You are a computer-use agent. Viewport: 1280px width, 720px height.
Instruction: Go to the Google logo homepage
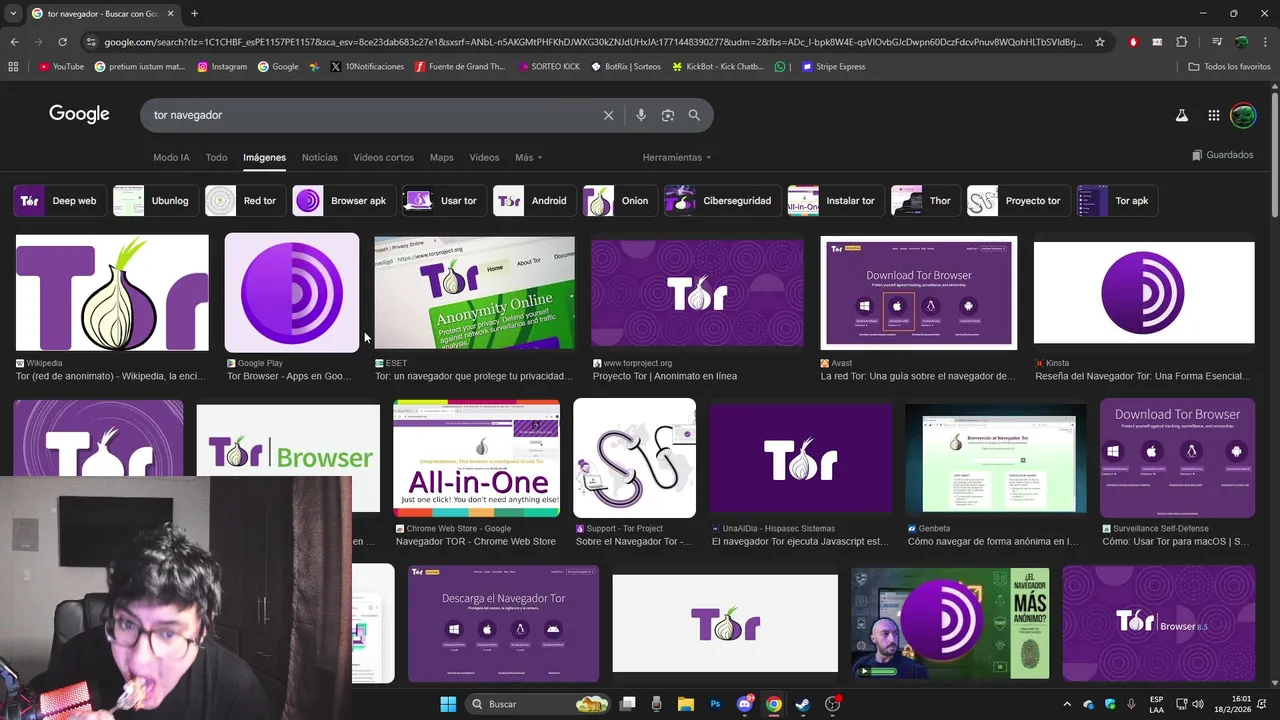(79, 114)
